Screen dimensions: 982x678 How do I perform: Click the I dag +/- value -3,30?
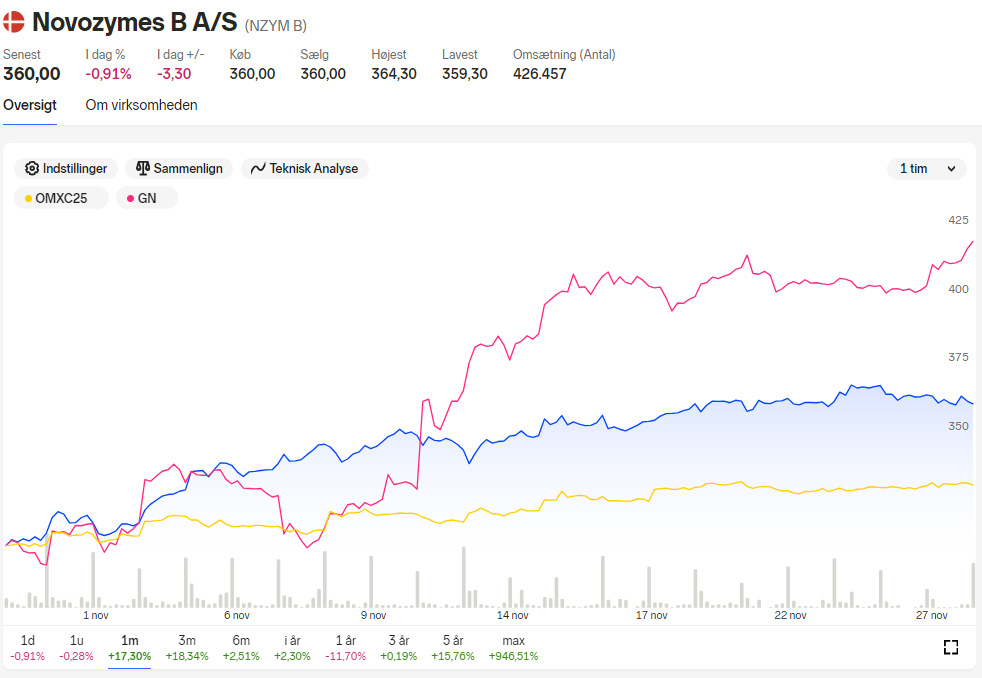click(x=174, y=74)
